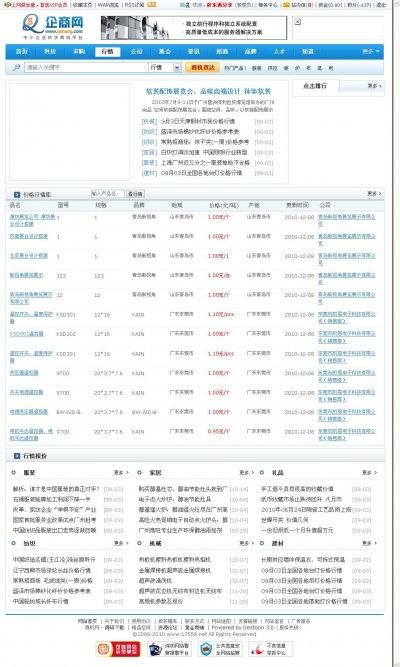The height and width of the screenshot is (667, 400).
Task: Open the 9月3日天津钢材市场价格行情 article
Action: 198,121
